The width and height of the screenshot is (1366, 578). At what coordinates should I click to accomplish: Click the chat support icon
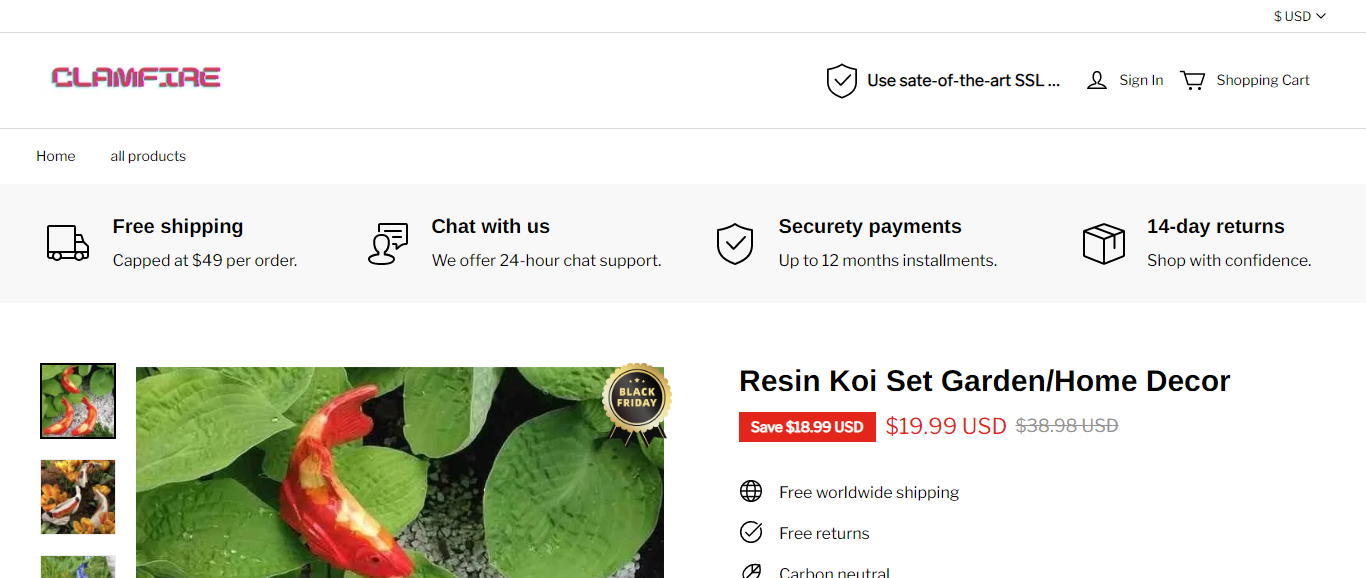point(388,243)
